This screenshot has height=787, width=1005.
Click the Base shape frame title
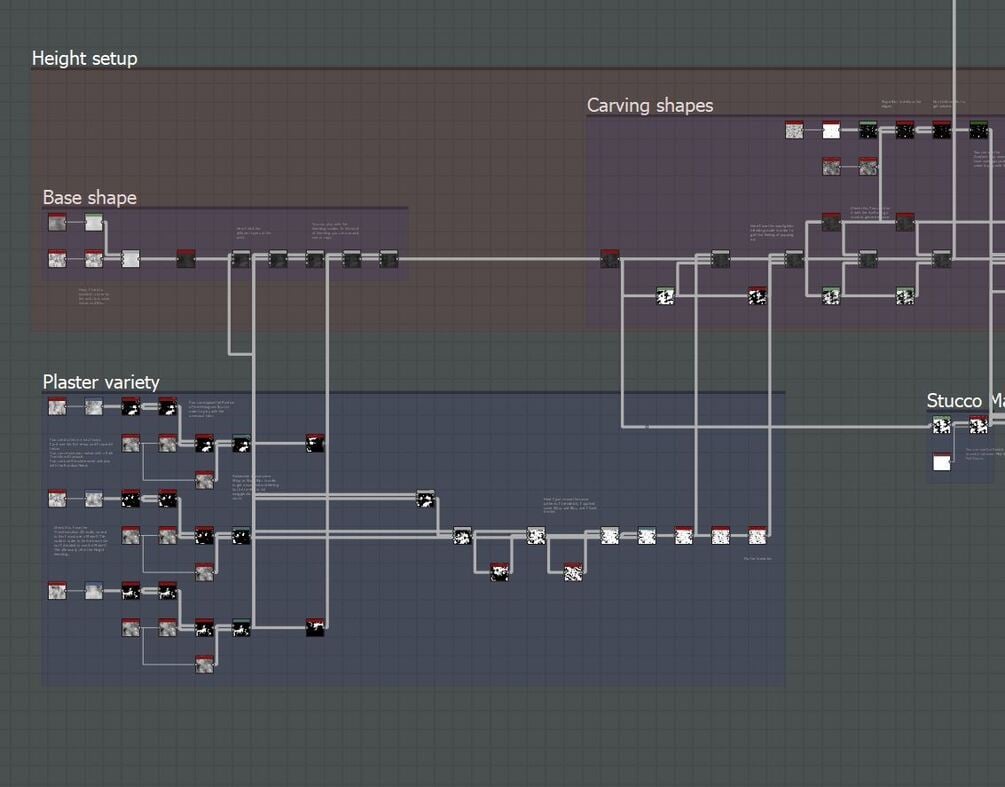(90, 197)
